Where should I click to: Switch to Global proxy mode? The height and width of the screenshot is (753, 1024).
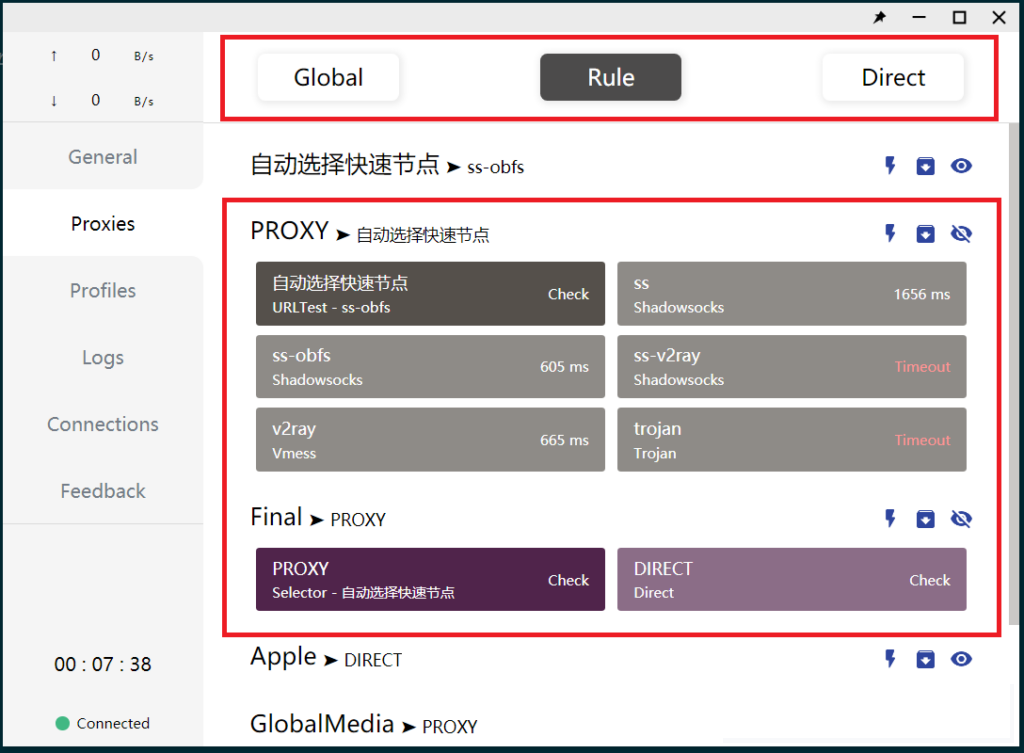[328, 78]
